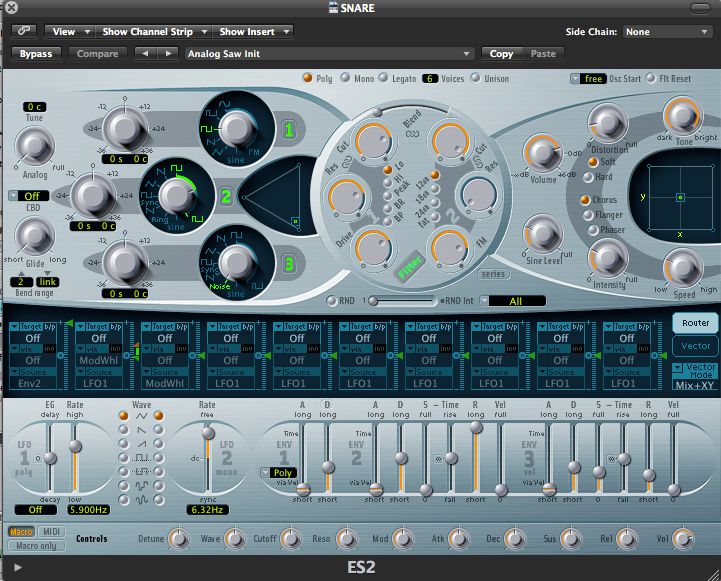The image size is (721, 581).
Task: Switch to the Vector tab
Action: pyautogui.click(x=695, y=346)
